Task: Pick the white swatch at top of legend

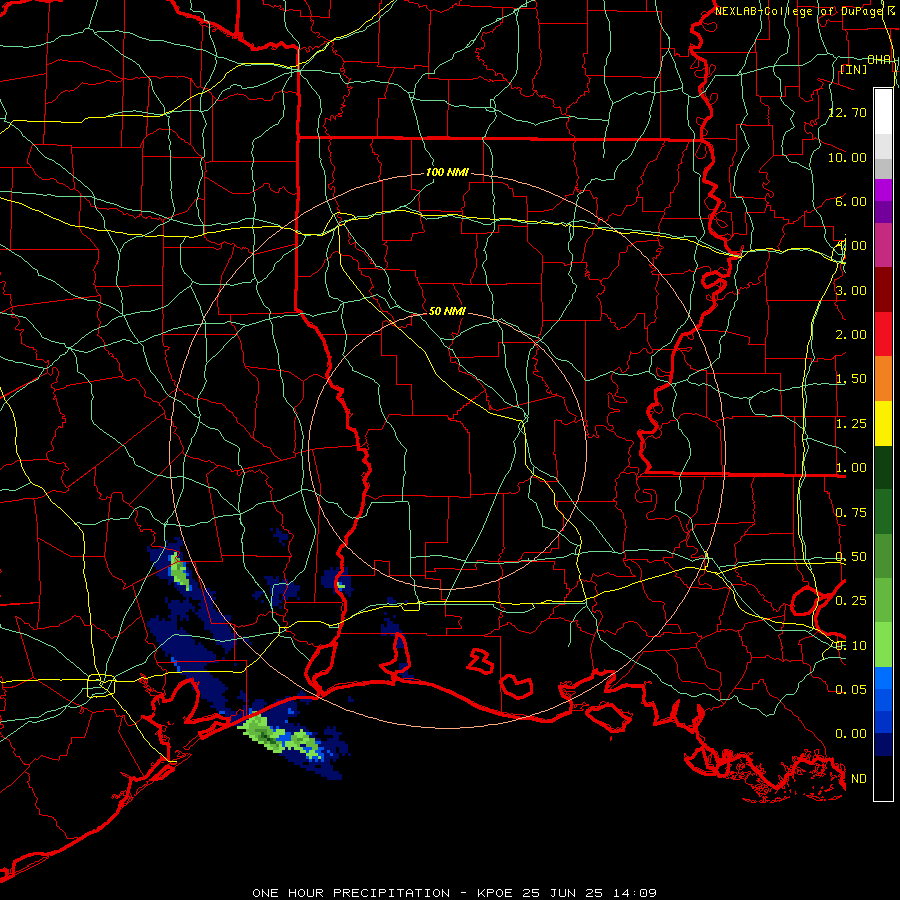Action: tap(883, 111)
